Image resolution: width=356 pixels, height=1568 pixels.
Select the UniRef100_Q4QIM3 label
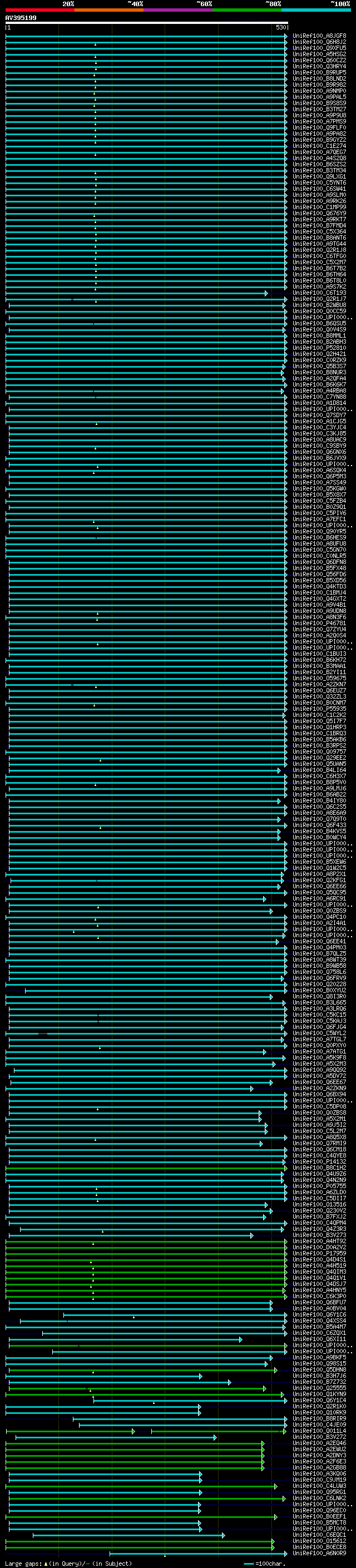319,1272
